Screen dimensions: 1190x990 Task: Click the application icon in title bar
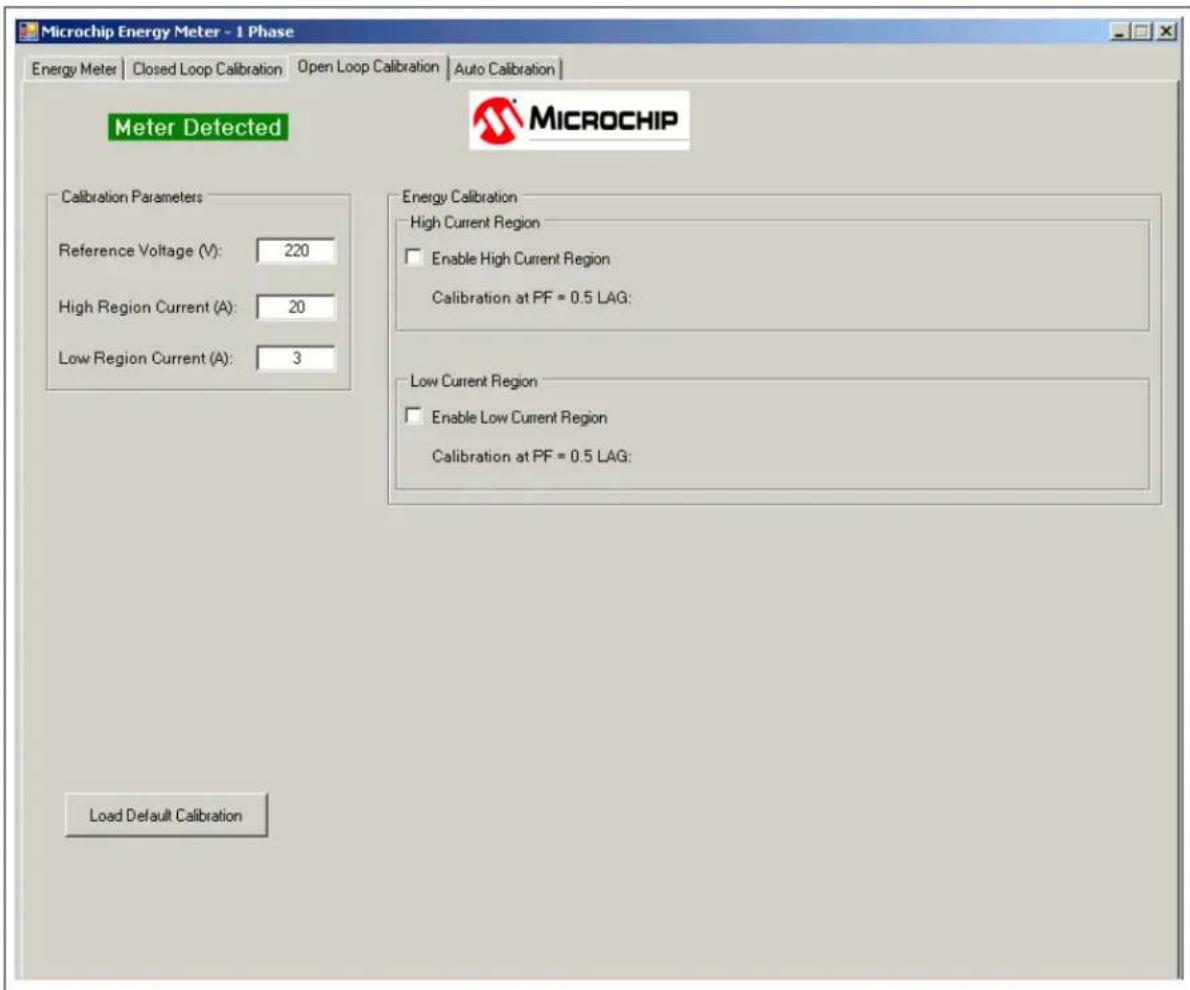tap(29, 31)
